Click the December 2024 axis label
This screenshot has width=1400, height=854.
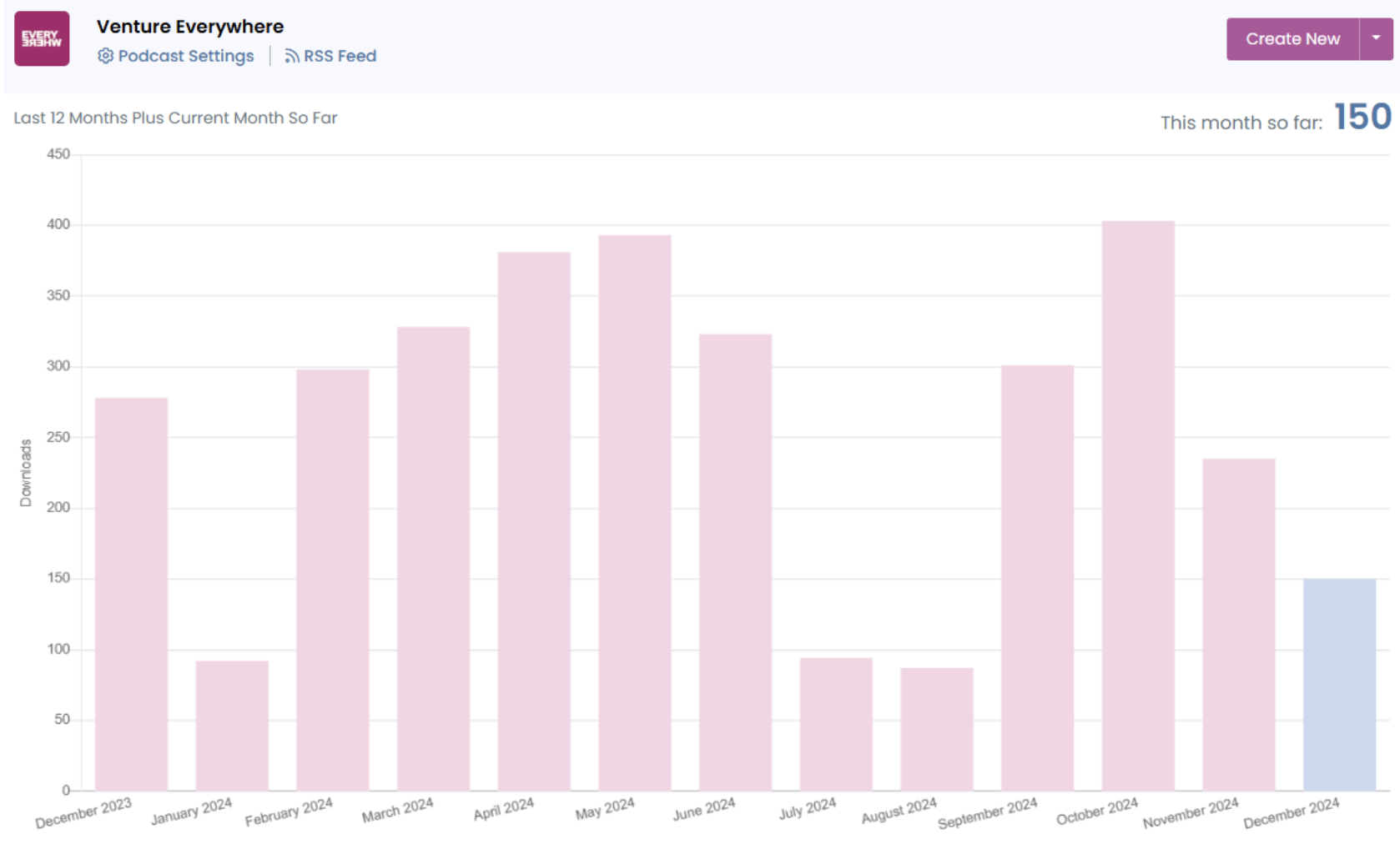click(x=1292, y=813)
